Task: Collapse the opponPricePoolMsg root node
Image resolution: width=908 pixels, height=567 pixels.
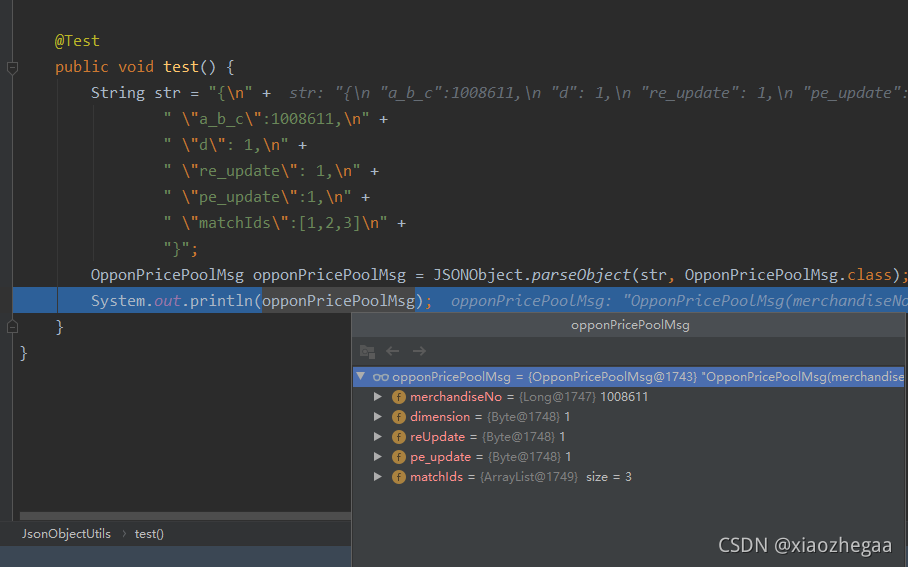Action: [361, 376]
